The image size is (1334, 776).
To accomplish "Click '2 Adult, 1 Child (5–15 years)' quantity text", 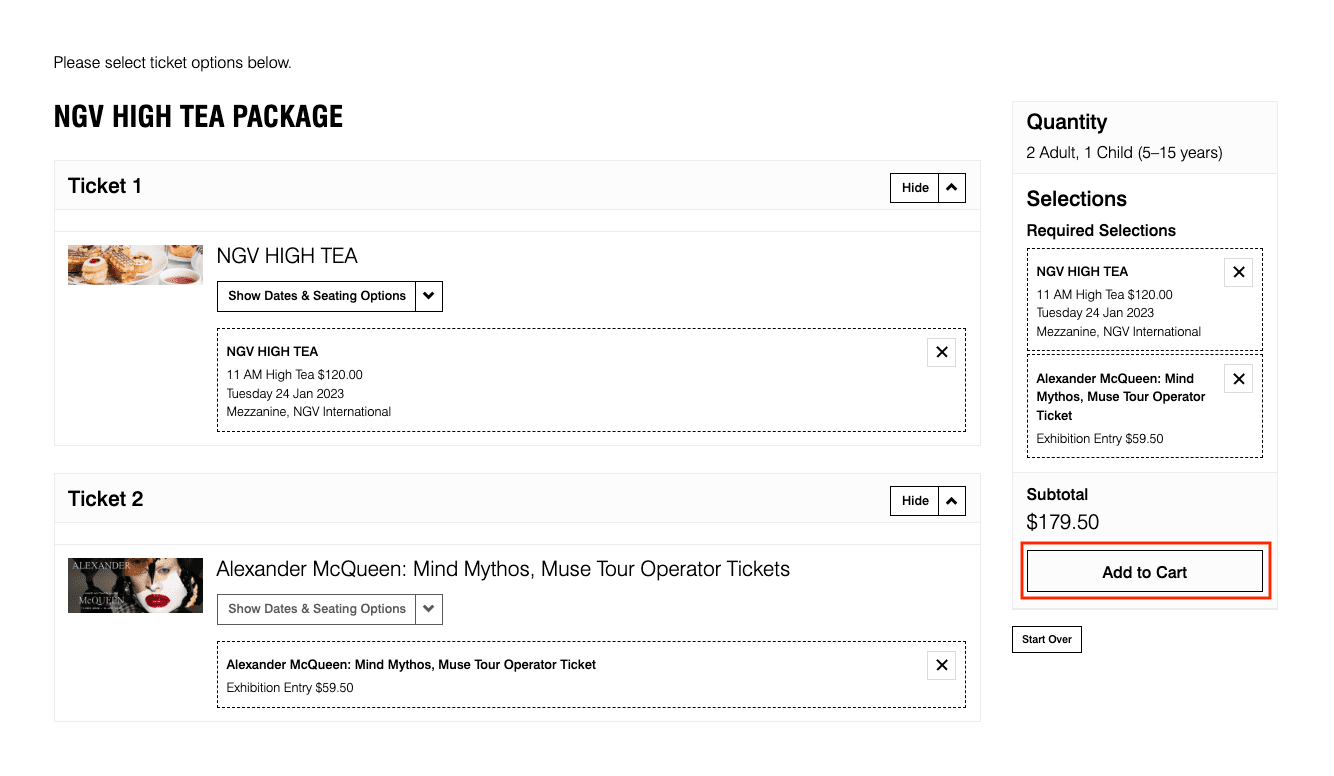I will click(1125, 153).
